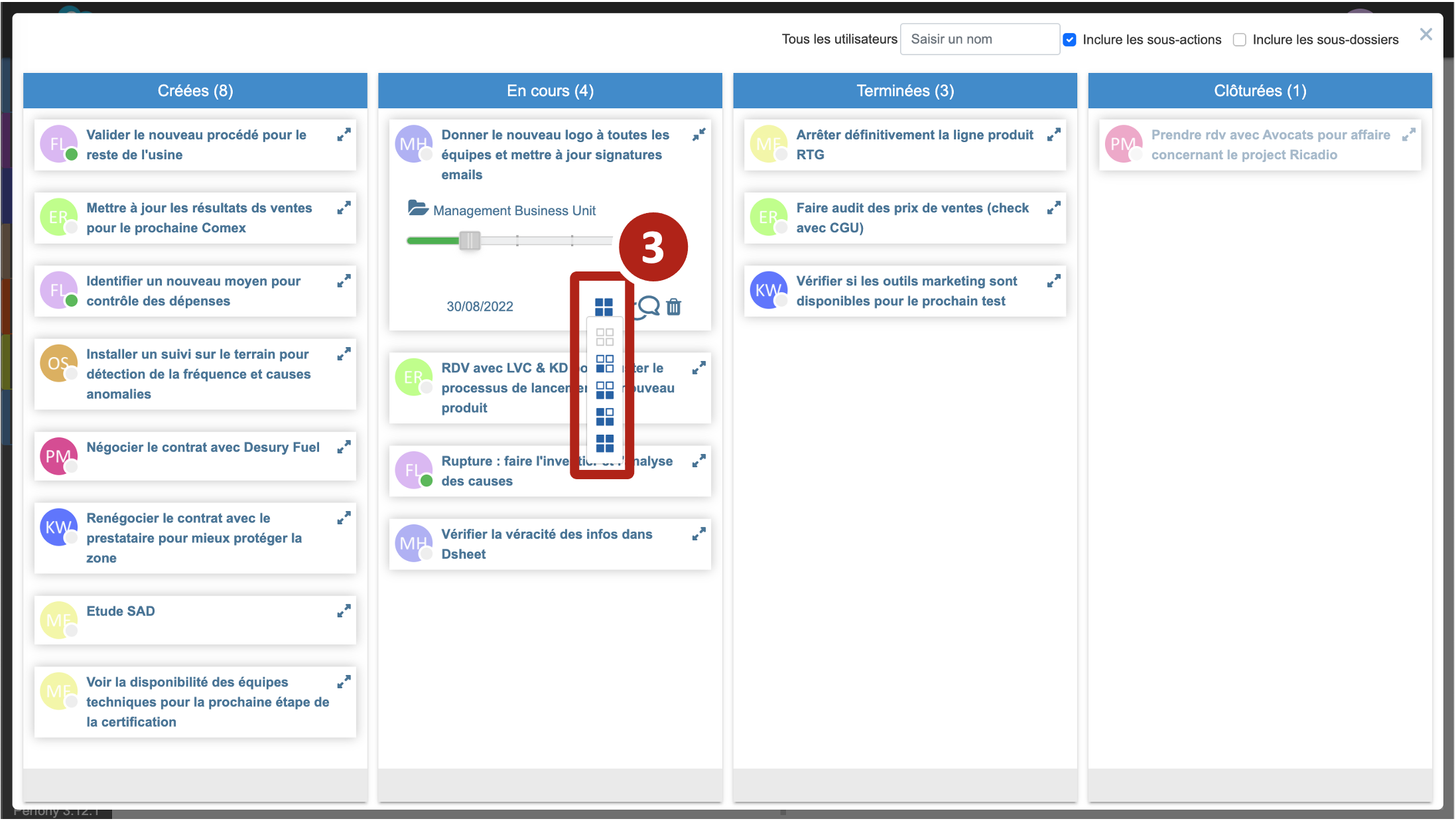Enable 'Inclure les sous-dossiers' checkbox
The image size is (1456, 821).
pyautogui.click(x=1239, y=40)
